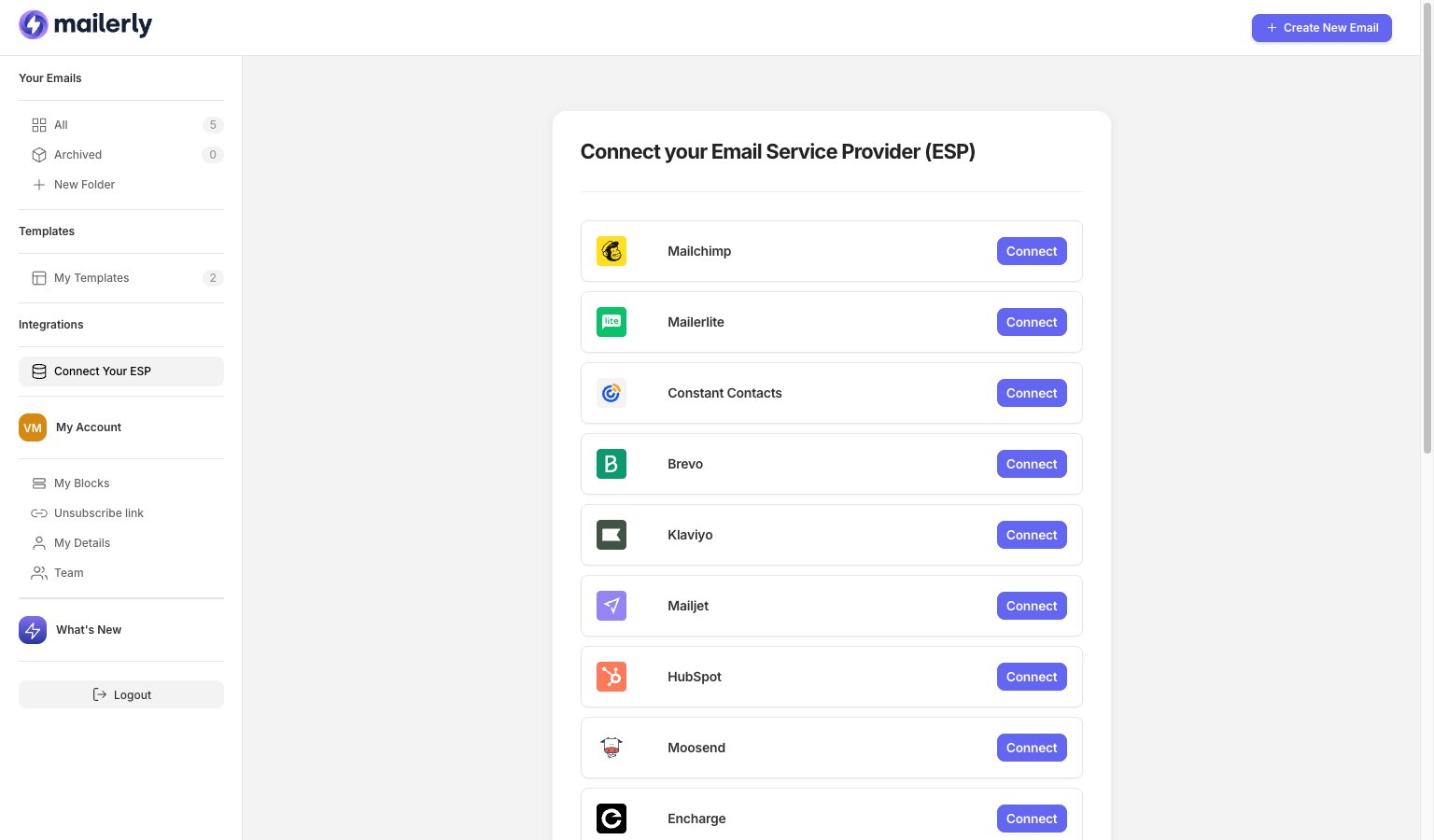Screen dimensions: 1434x840
Task: Click the Mailchimp monkey icon
Action: pyautogui.click(x=612, y=251)
